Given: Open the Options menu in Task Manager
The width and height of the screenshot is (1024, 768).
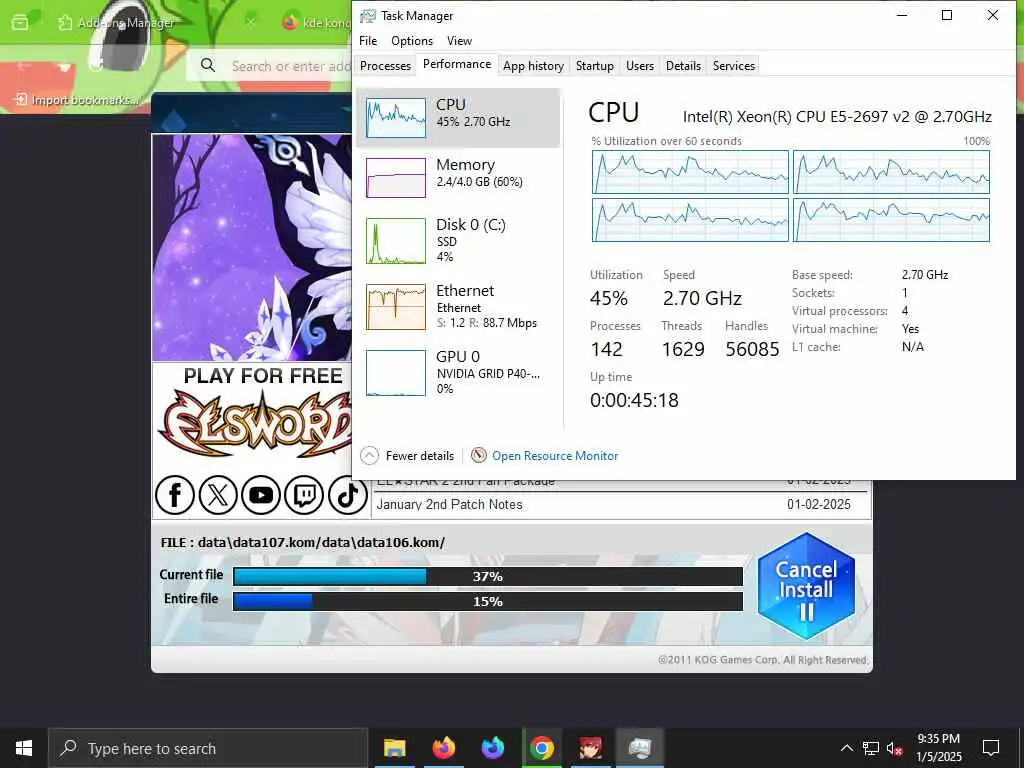Looking at the screenshot, I should (x=412, y=40).
